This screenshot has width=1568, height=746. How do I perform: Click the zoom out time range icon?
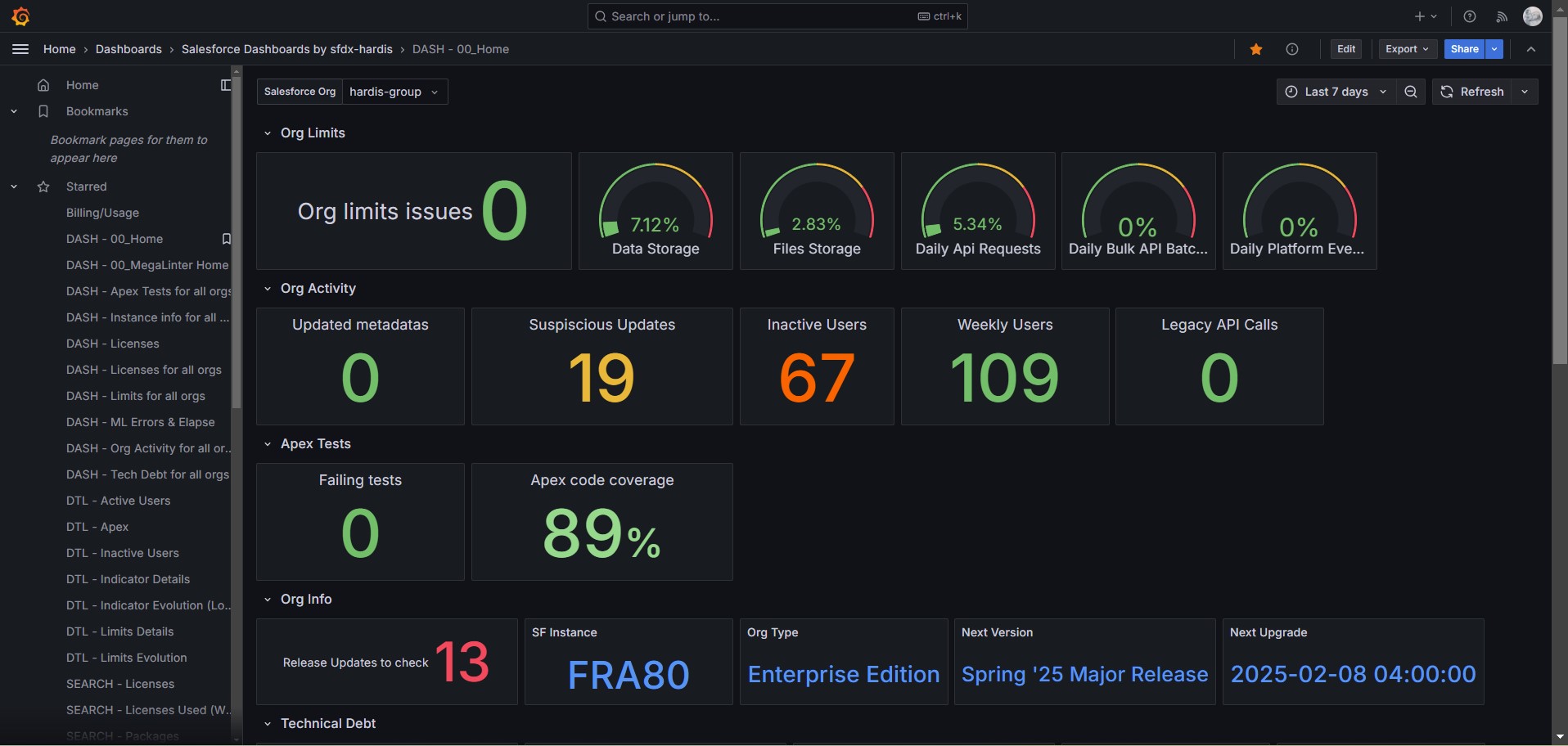pyautogui.click(x=1411, y=92)
